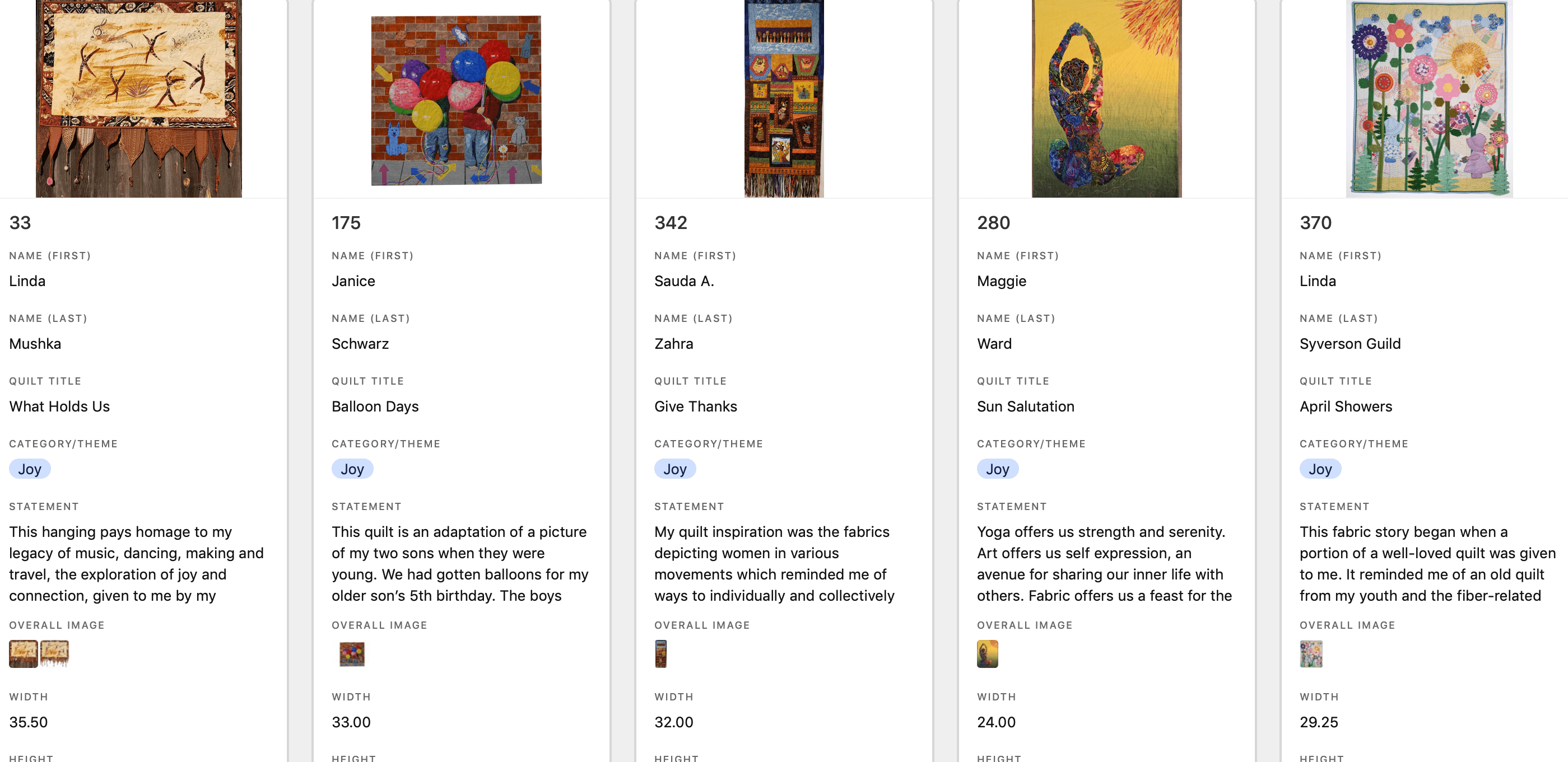
Task: Click the Width value 24.00 on Maggie's card
Action: (996, 722)
